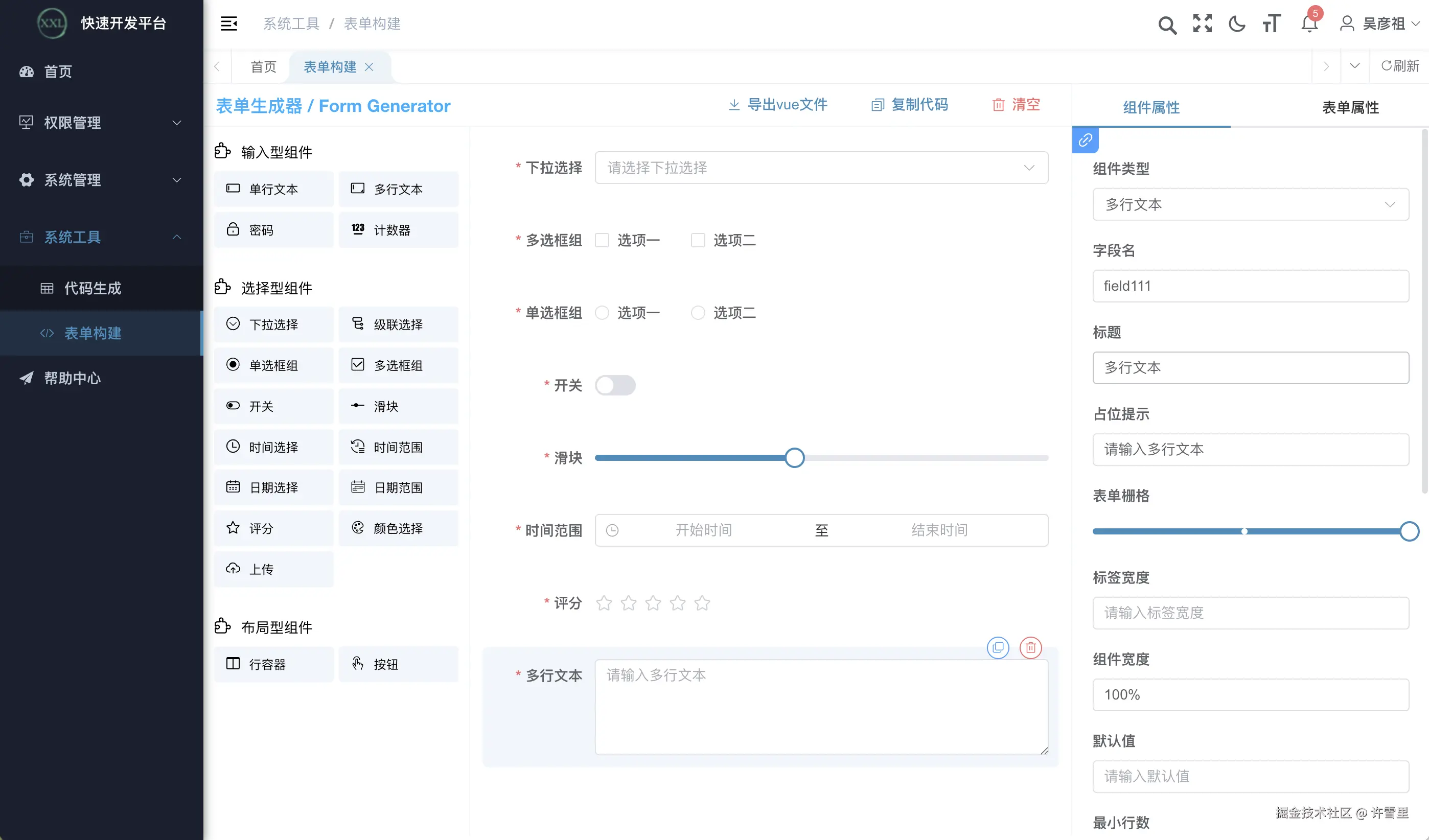The image size is (1429, 840).
Task: Select 选项二 radio in 单选框组
Action: [698, 313]
